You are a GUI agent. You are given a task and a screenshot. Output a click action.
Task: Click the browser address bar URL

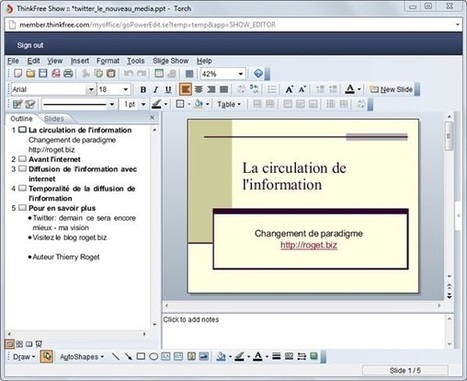pyautogui.click(x=147, y=25)
